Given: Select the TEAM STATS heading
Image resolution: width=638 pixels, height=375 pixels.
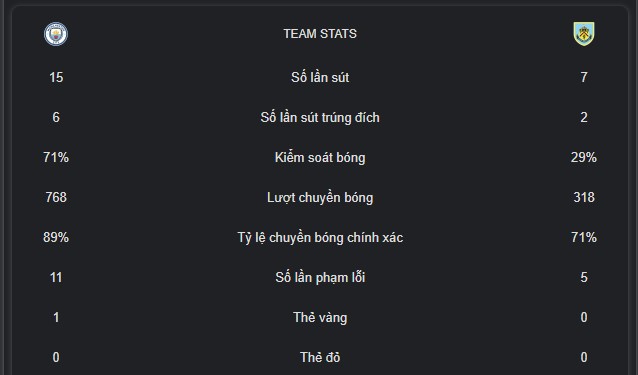Looking at the screenshot, I should pos(320,34).
